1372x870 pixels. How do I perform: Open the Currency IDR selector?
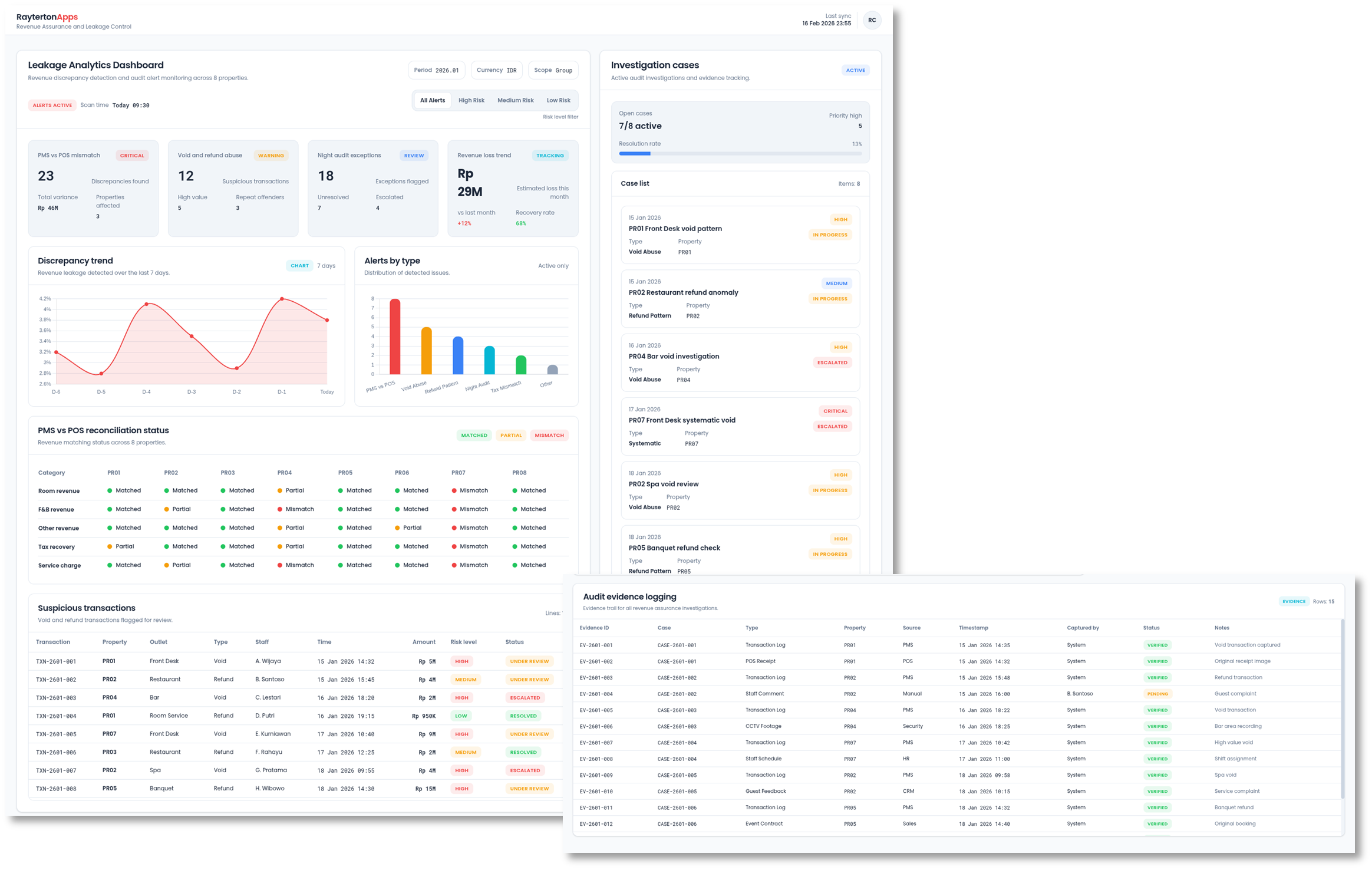click(496, 70)
